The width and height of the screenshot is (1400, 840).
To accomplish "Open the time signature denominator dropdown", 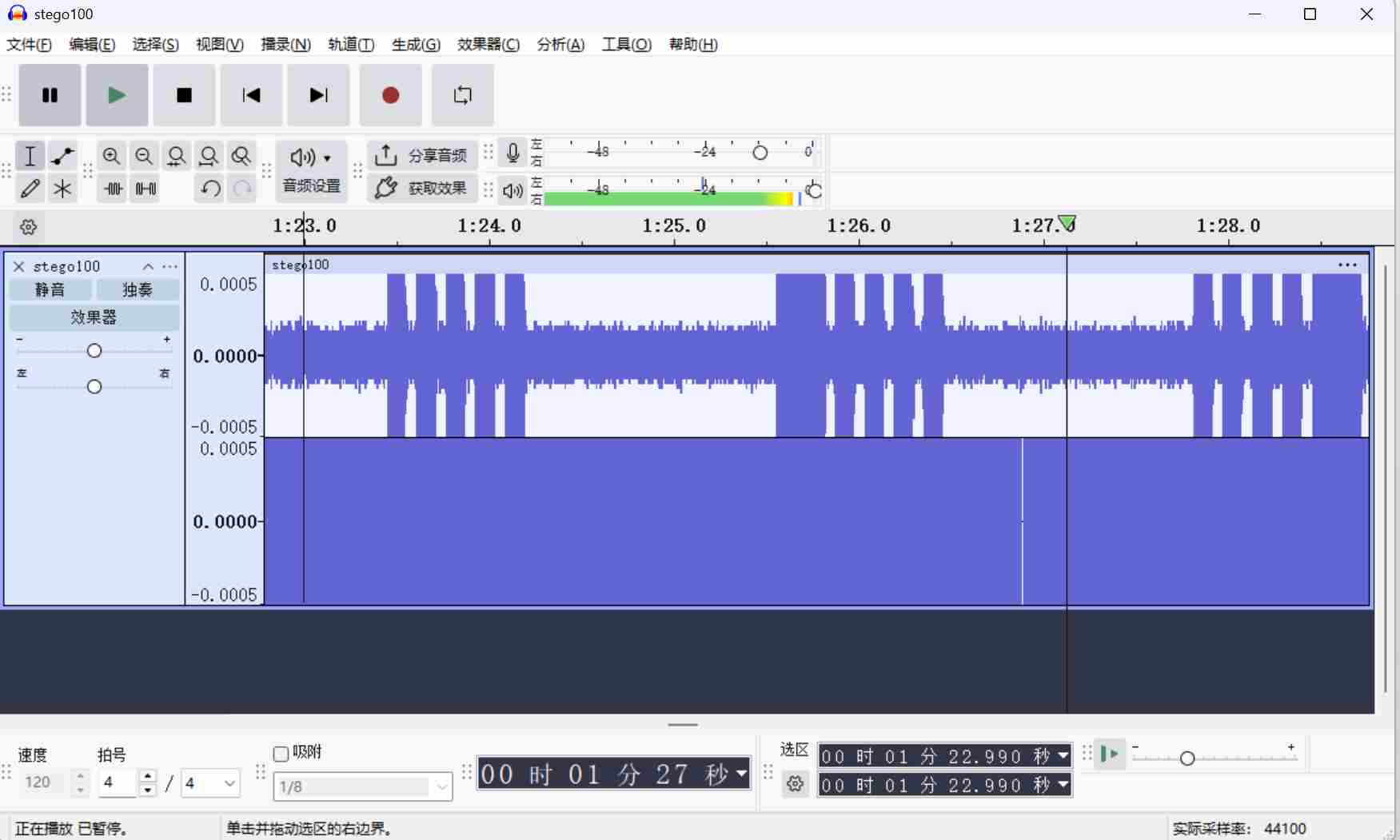I will point(210,783).
